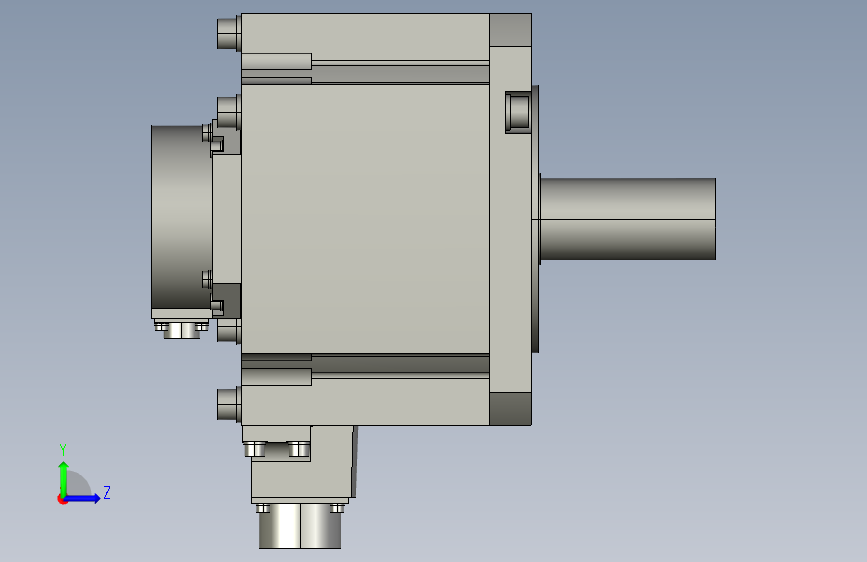867x562 pixels.
Task: Select the dark bottom corner of flange
Action: [510, 409]
